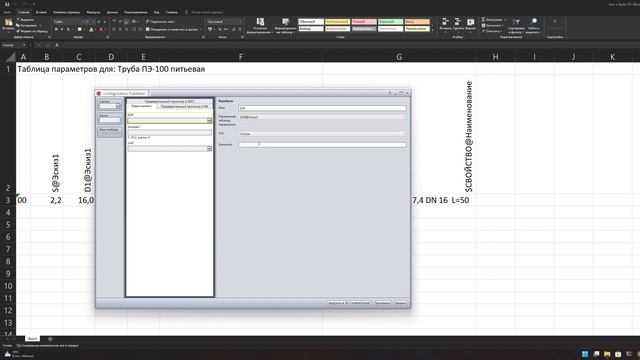Open the Insert ribbon tab
640x360 pixels.
pos(41,12)
